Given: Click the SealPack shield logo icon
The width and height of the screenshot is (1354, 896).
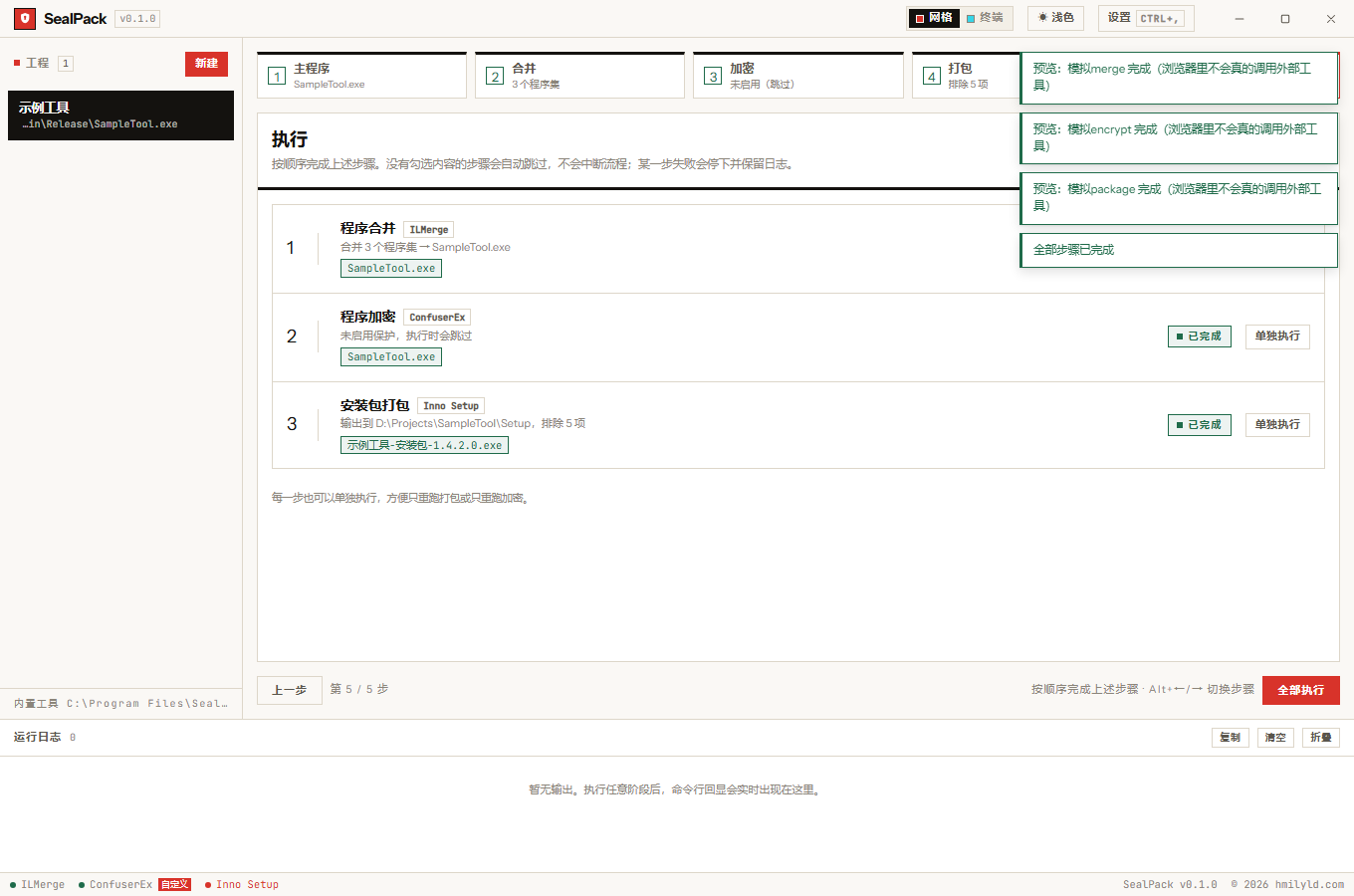Looking at the screenshot, I should click(25, 19).
